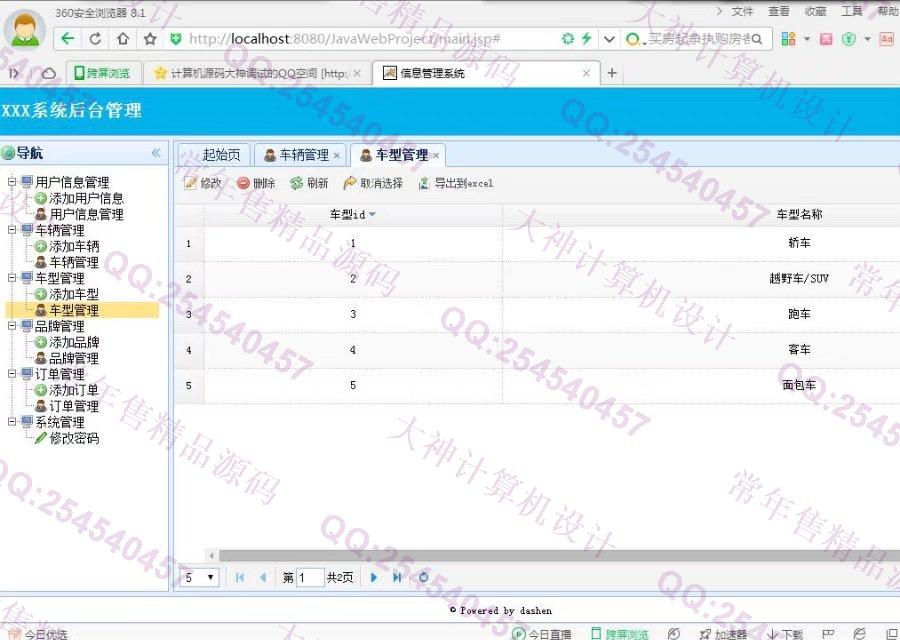Go back with the browser back arrow

pyautogui.click(x=68, y=38)
